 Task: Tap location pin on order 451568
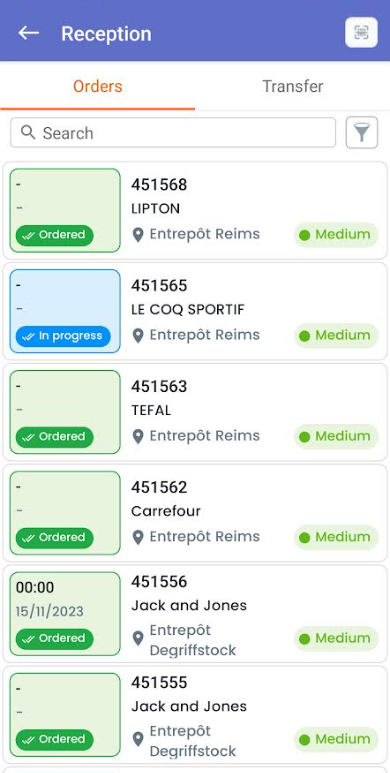(138, 235)
